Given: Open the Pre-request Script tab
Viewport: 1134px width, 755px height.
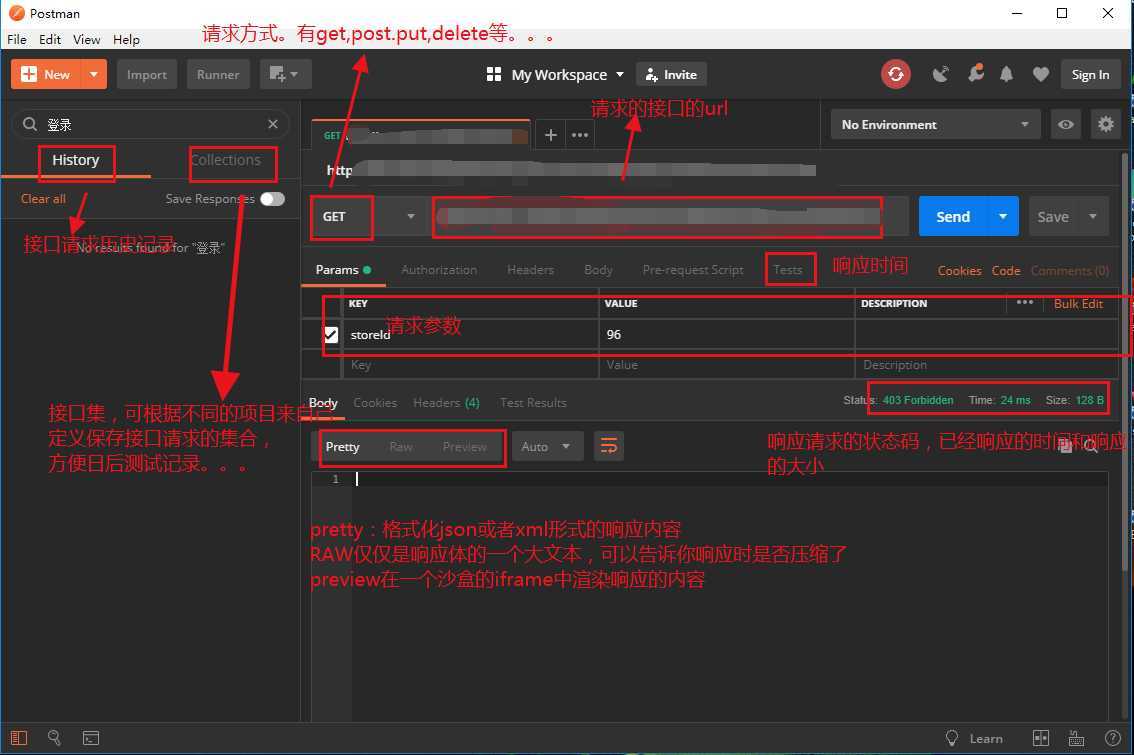Looking at the screenshot, I should pos(693,270).
